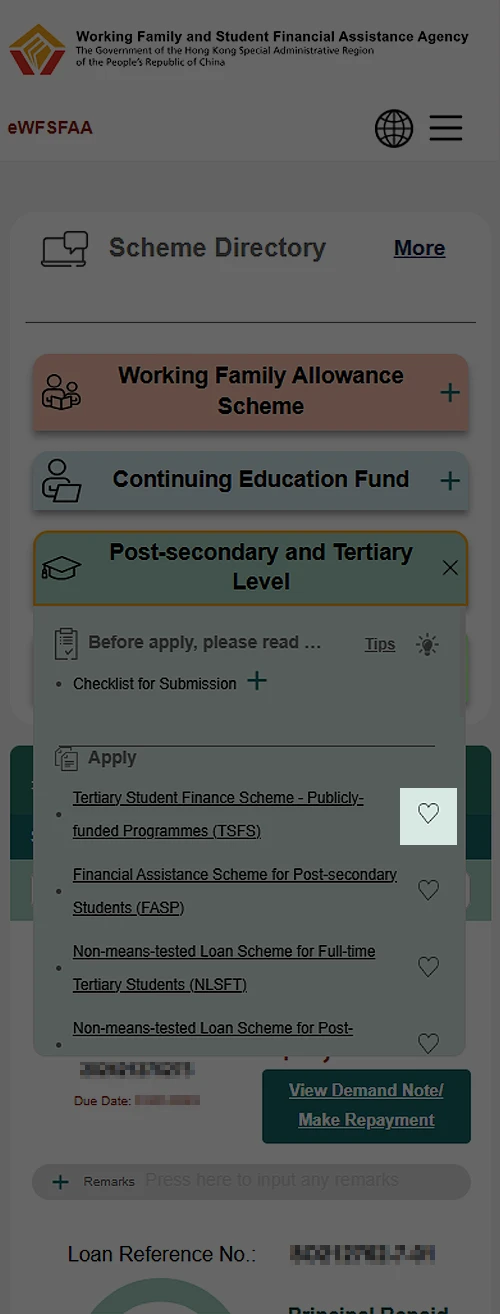Screen dimensions: 500x1314
Task: Click the Continuing Education Fund person icon
Action: point(61,481)
